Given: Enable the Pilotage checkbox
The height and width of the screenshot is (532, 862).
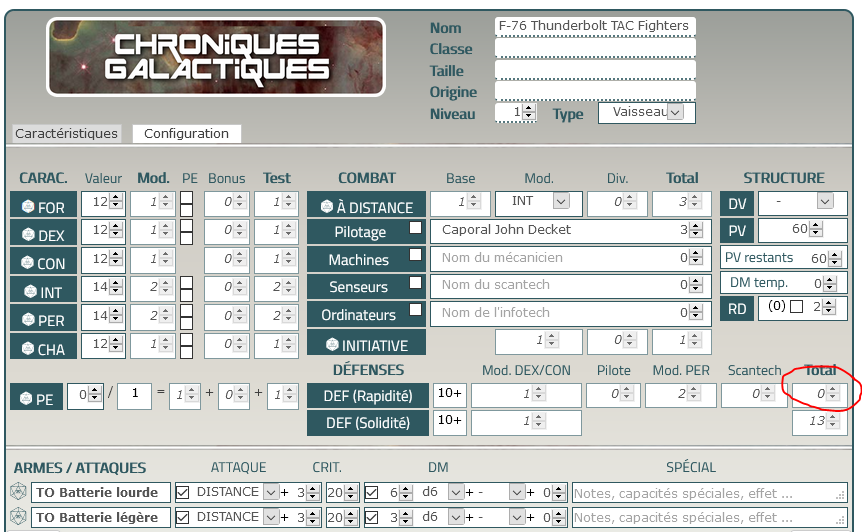Looking at the screenshot, I should point(415,228).
